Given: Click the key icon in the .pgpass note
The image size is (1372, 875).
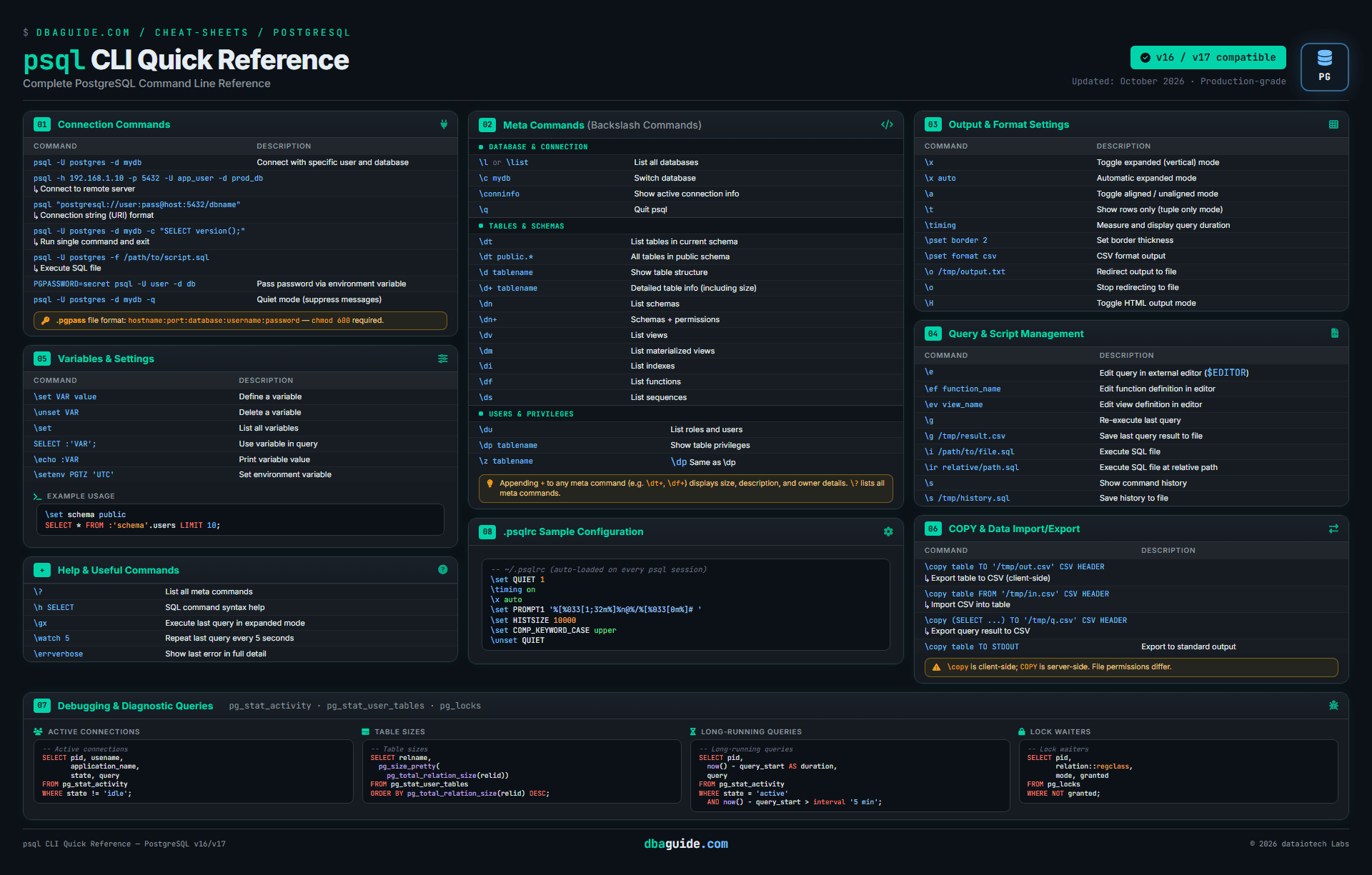Looking at the screenshot, I should tap(46, 321).
